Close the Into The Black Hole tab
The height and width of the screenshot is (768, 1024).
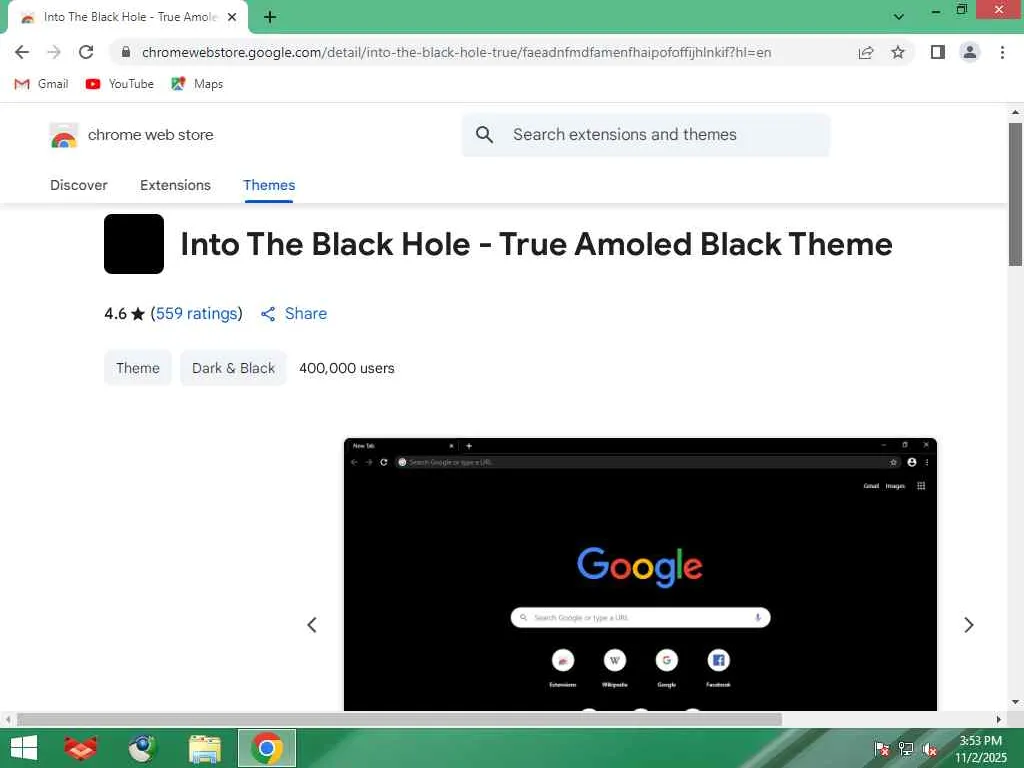coord(232,18)
